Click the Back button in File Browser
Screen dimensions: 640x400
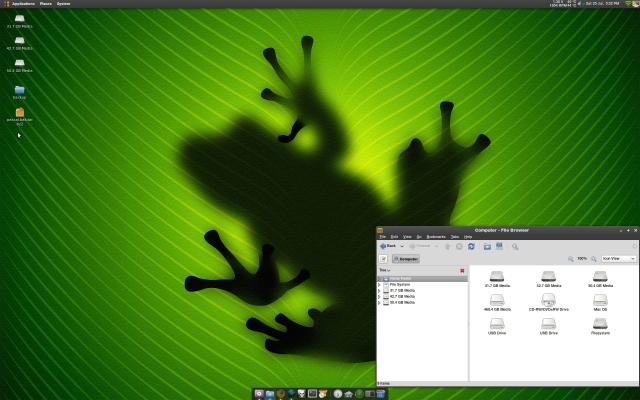click(388, 246)
